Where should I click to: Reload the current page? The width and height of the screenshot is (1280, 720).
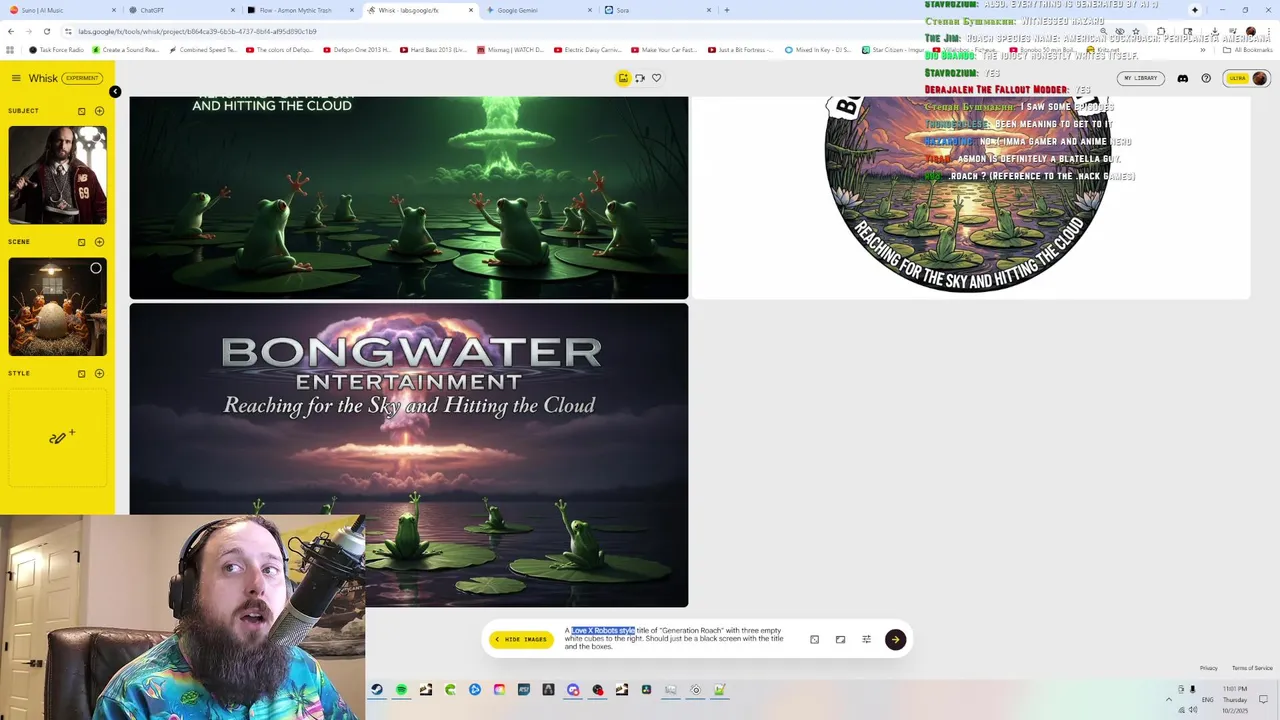[48, 31]
